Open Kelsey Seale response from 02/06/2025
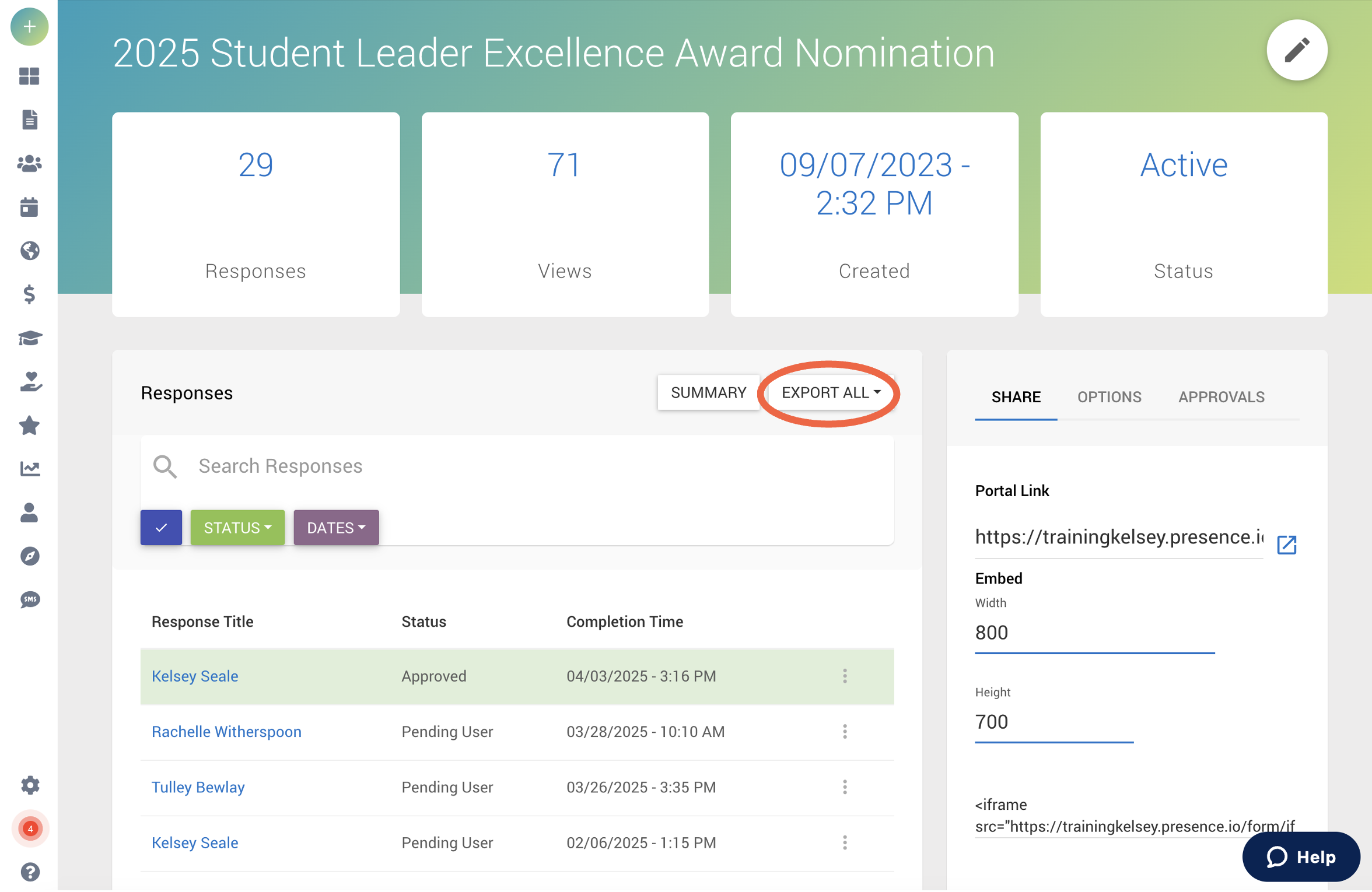 [195, 844]
